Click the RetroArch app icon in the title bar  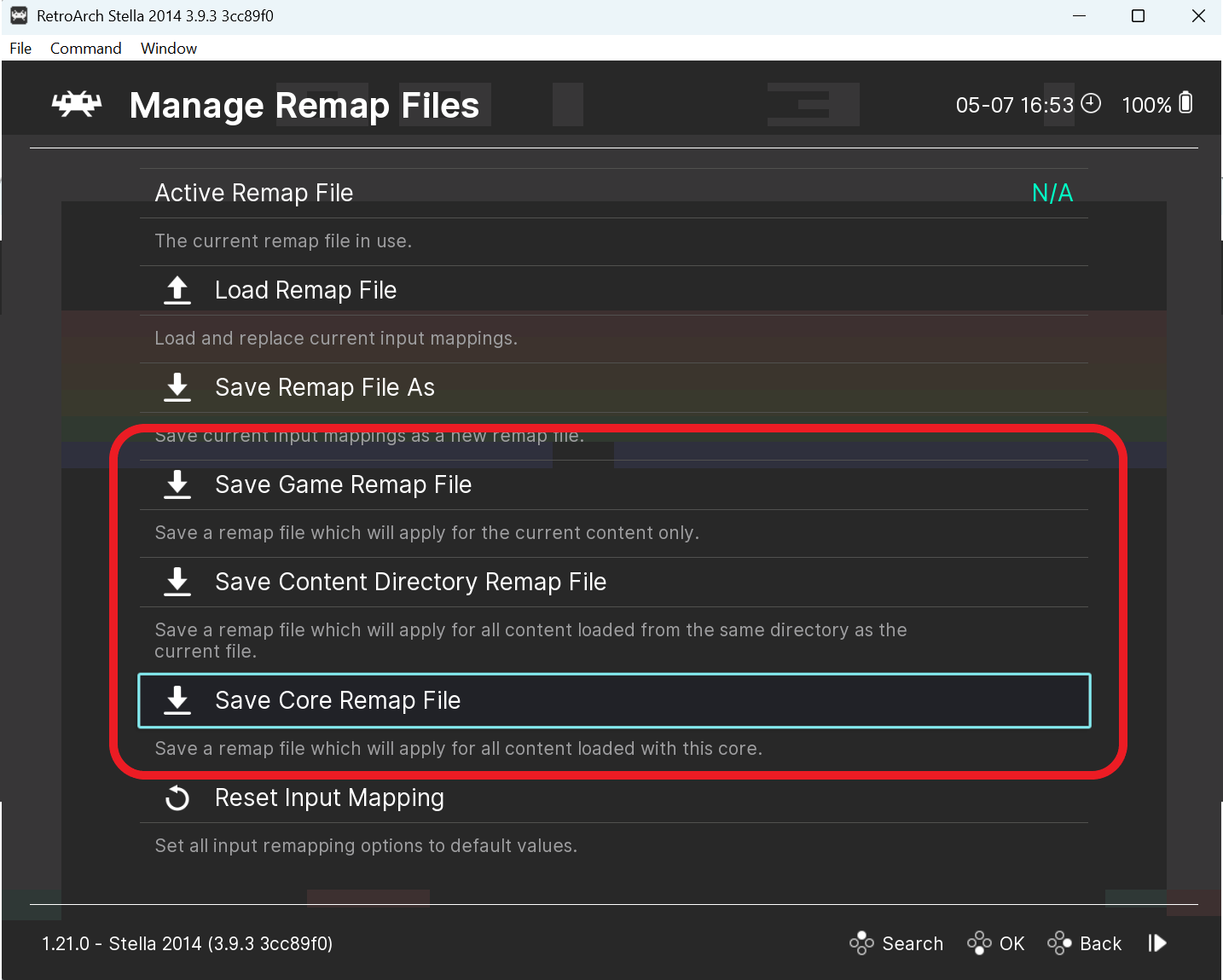pos(19,15)
